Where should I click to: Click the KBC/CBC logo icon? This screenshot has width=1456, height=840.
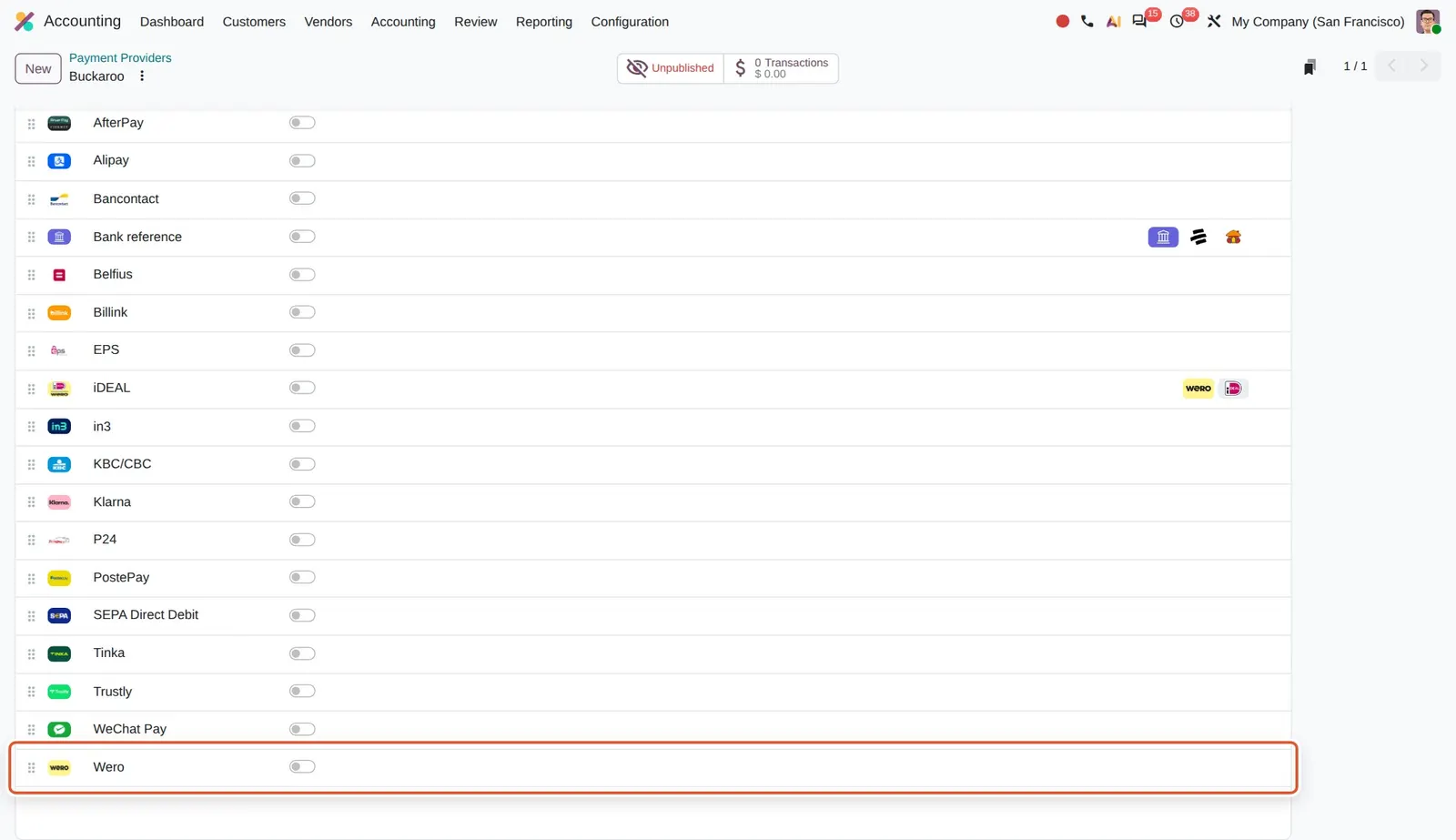pyautogui.click(x=59, y=465)
